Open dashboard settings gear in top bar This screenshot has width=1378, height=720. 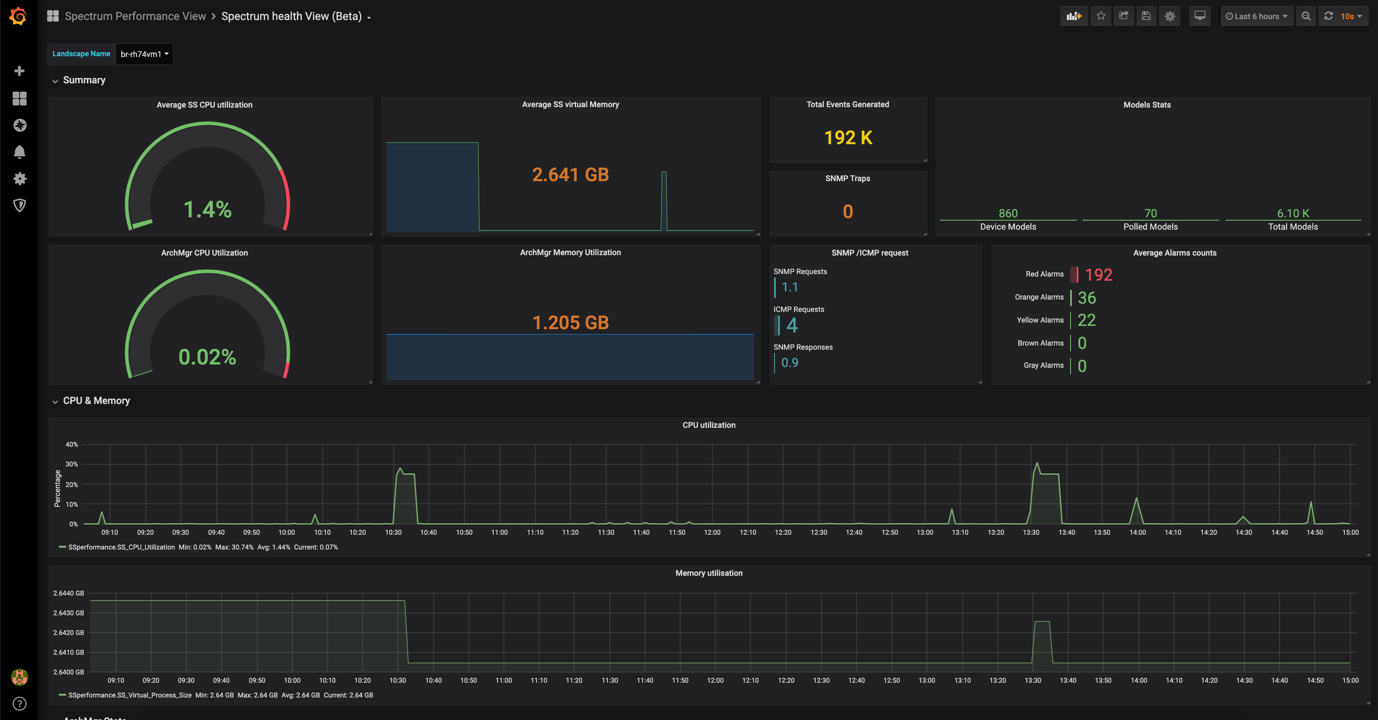pyautogui.click(x=1170, y=16)
